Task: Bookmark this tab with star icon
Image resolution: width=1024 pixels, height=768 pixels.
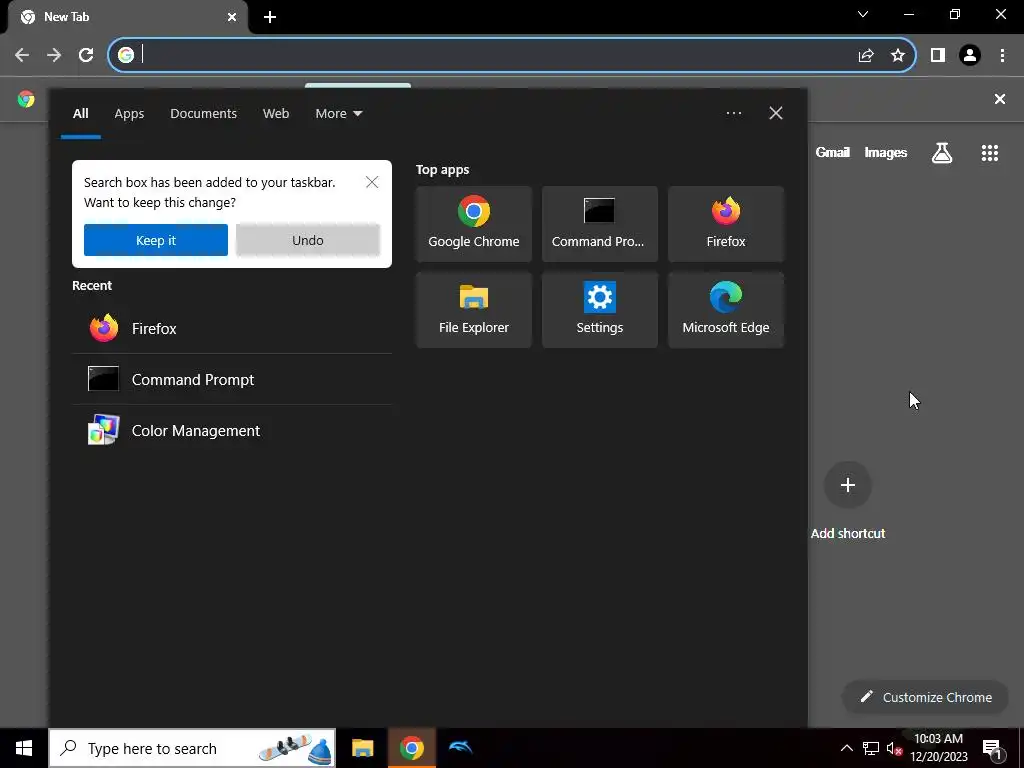Action: pos(898,56)
